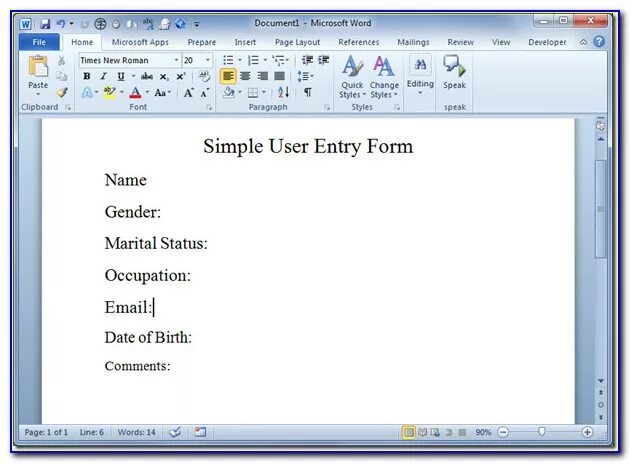This screenshot has height=464, width=631.
Task: Apply yellow text highlight color
Action: 109,93
